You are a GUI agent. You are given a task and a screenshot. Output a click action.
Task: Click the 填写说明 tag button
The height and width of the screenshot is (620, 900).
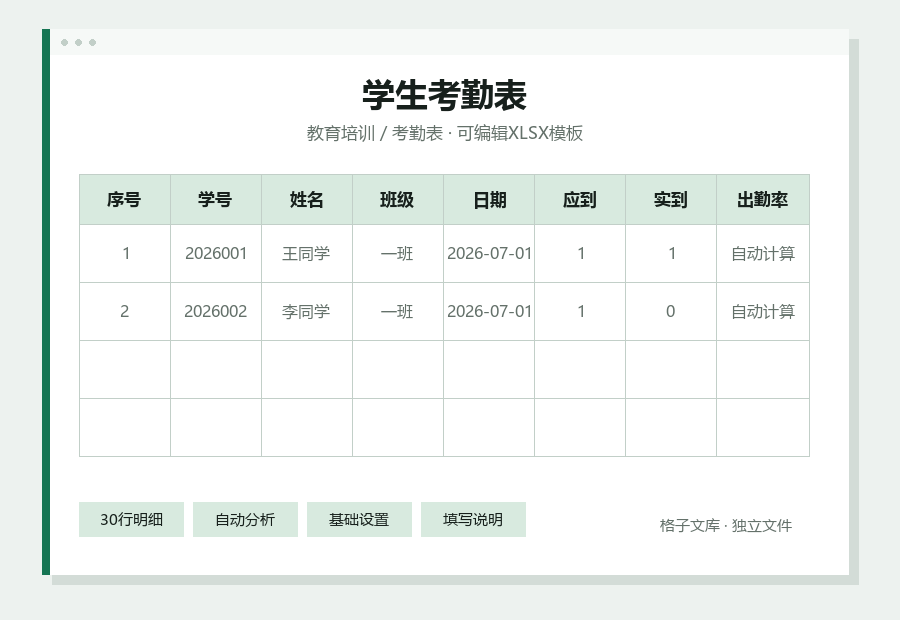point(473,520)
